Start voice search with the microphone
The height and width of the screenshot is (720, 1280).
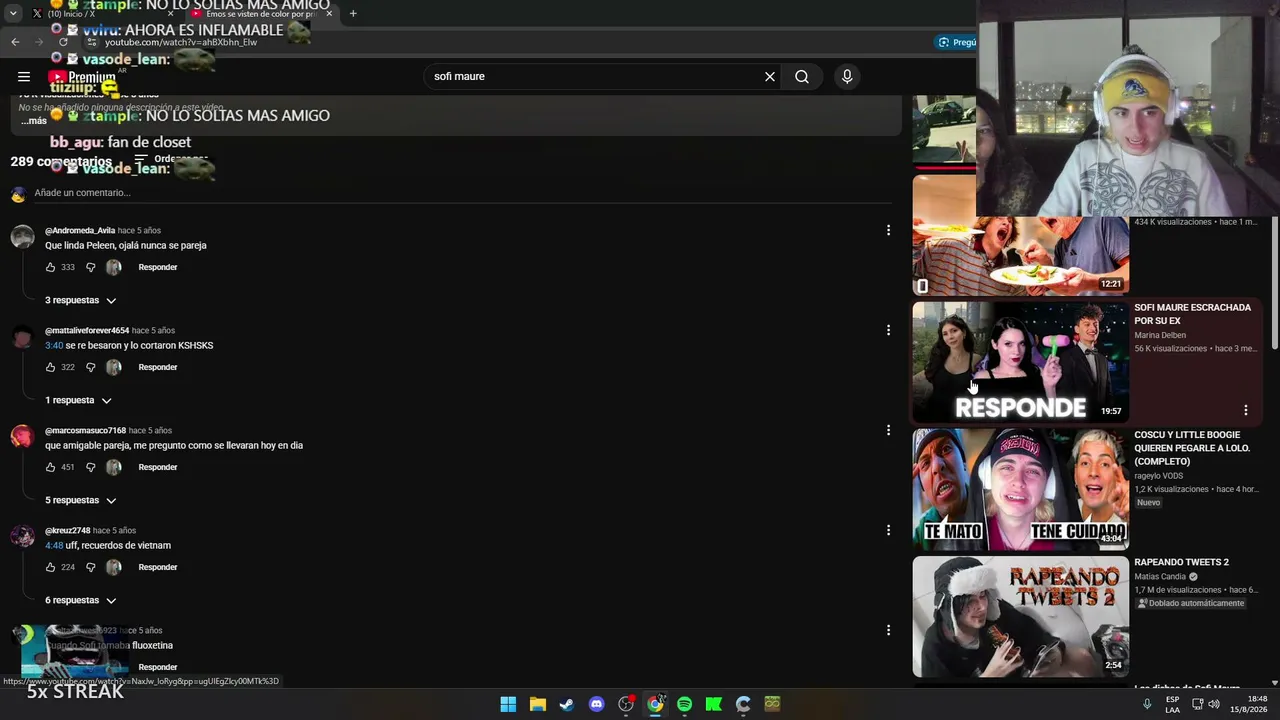coord(847,76)
